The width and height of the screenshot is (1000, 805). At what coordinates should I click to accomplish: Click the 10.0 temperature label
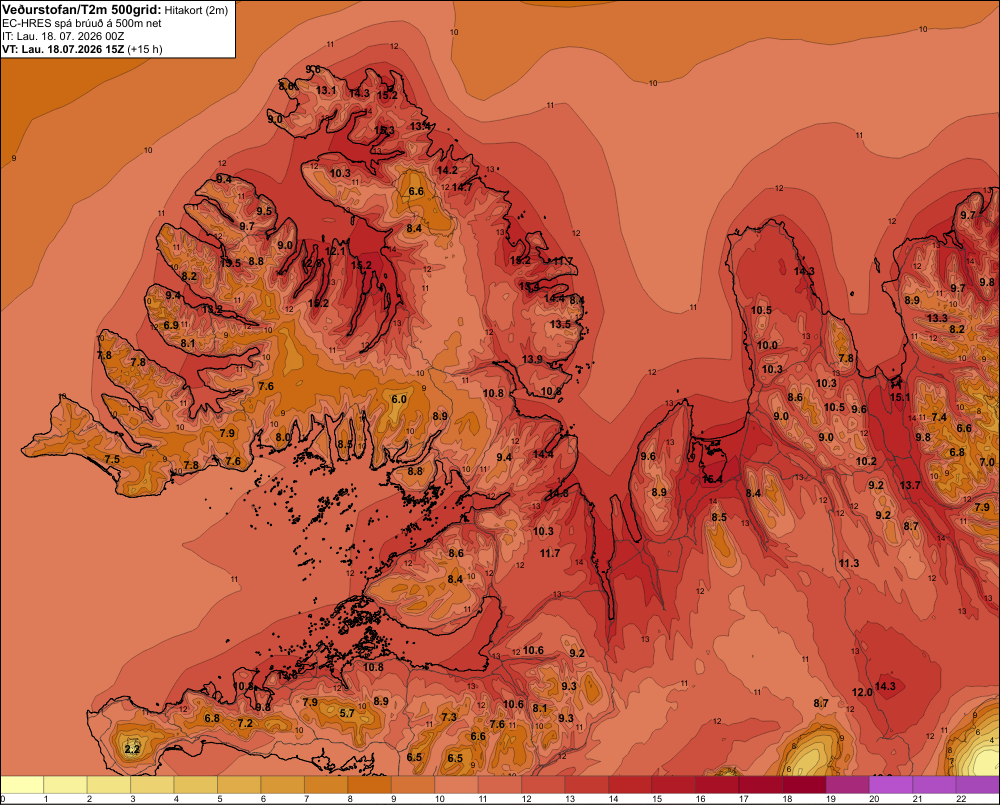(x=767, y=345)
